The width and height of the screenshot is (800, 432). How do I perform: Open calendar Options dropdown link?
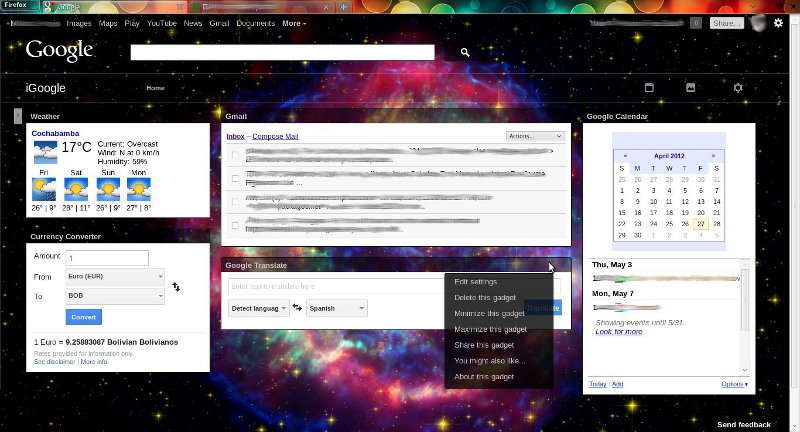pos(735,384)
